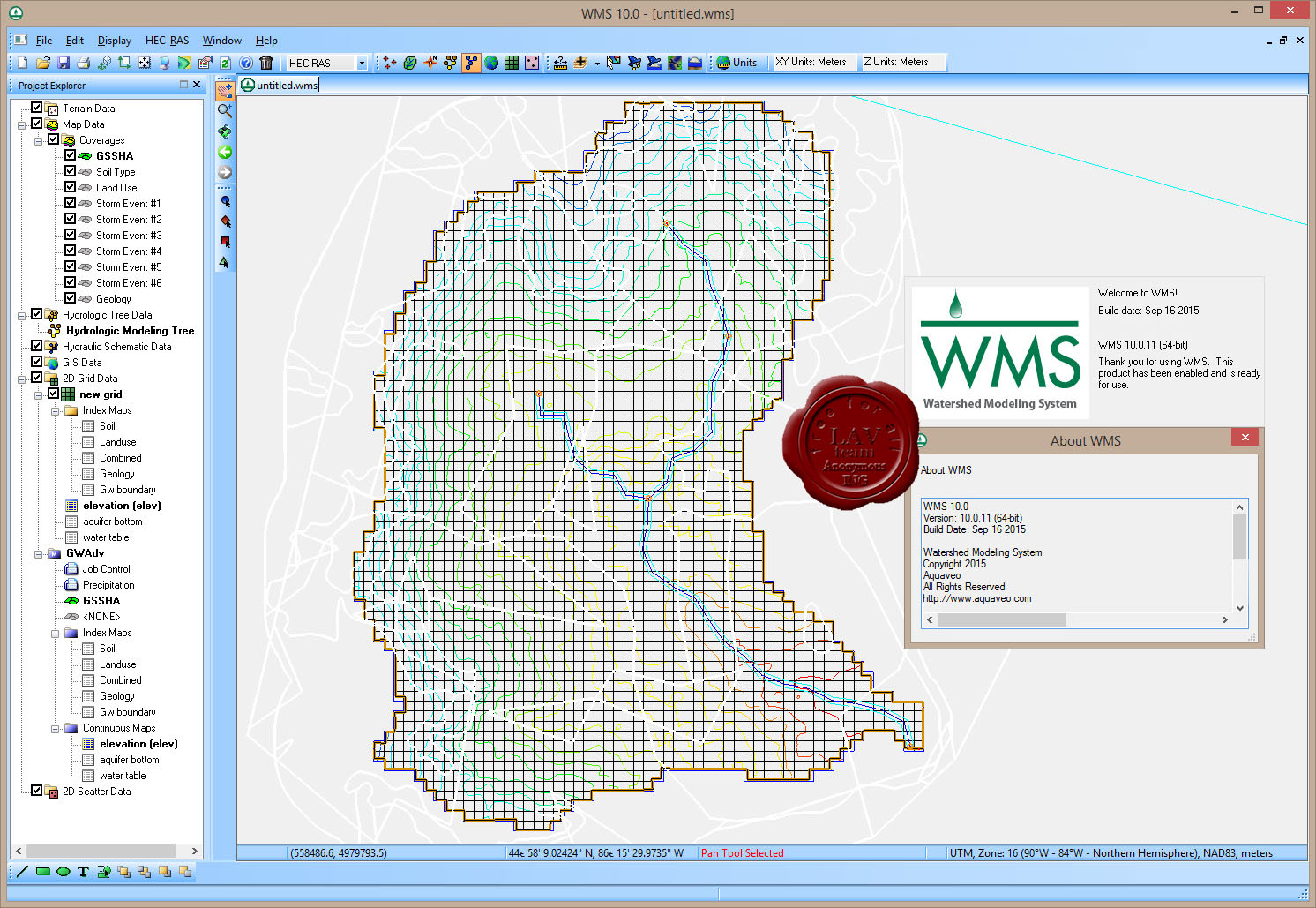Open a file with the folder icon

42,63
